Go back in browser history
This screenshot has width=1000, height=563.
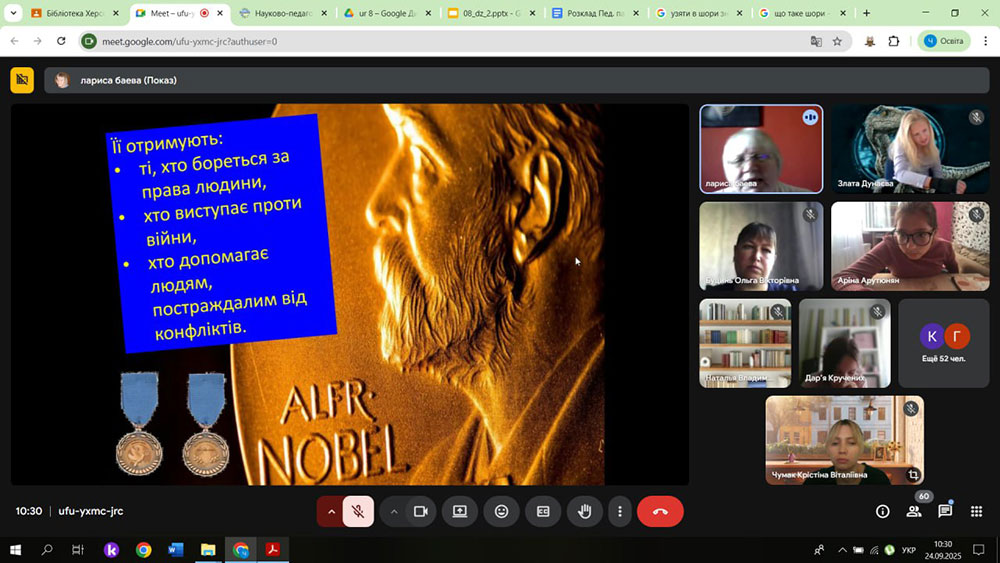tap(15, 41)
